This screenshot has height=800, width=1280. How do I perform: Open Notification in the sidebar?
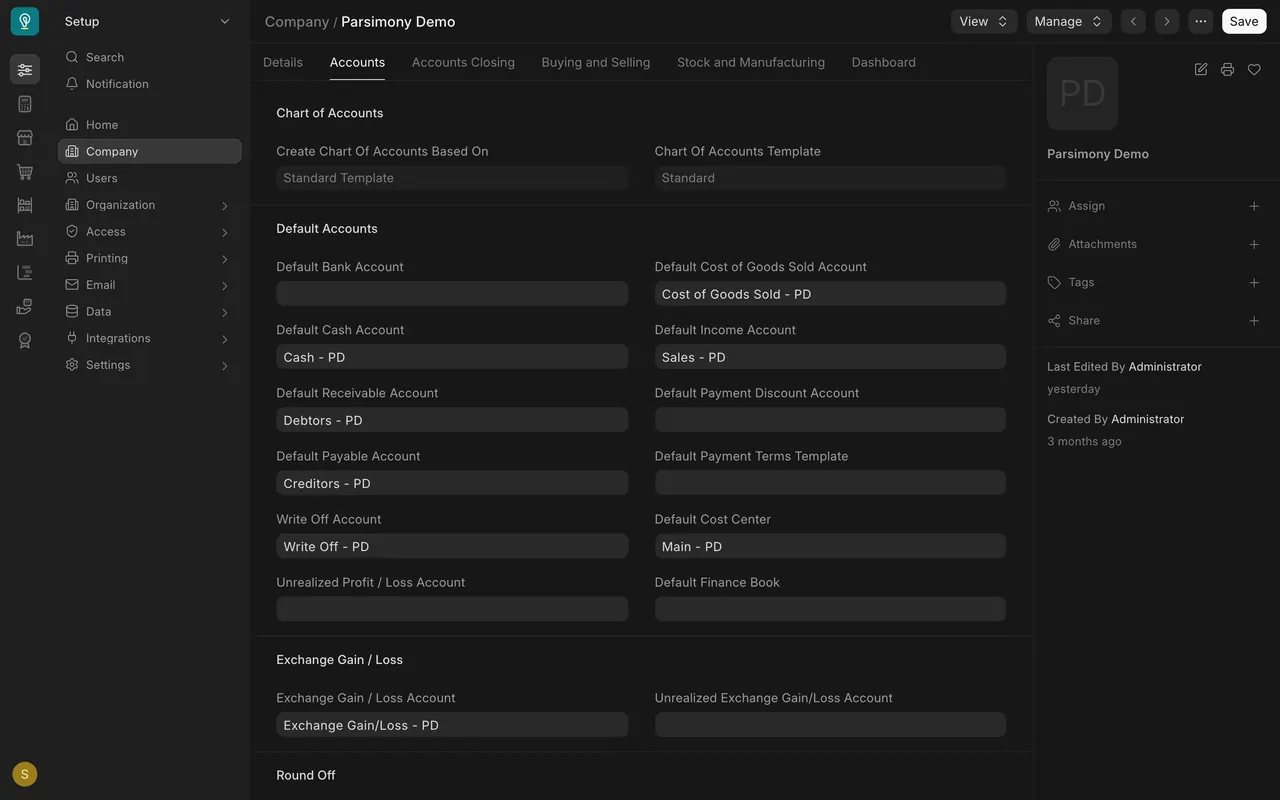tap(150, 84)
